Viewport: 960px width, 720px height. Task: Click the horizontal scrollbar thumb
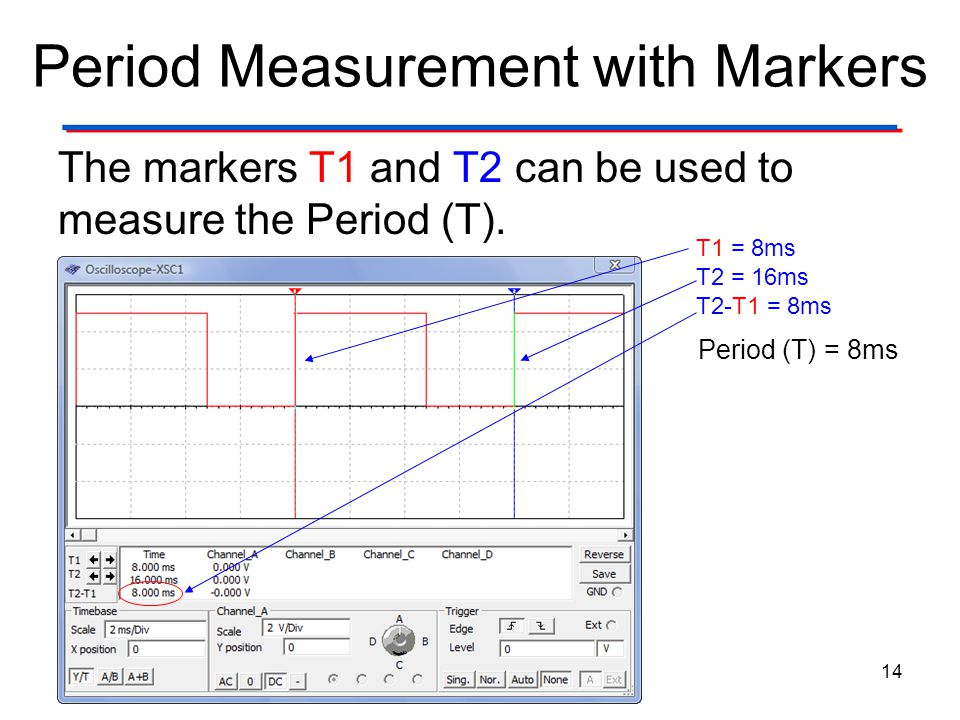point(89,535)
